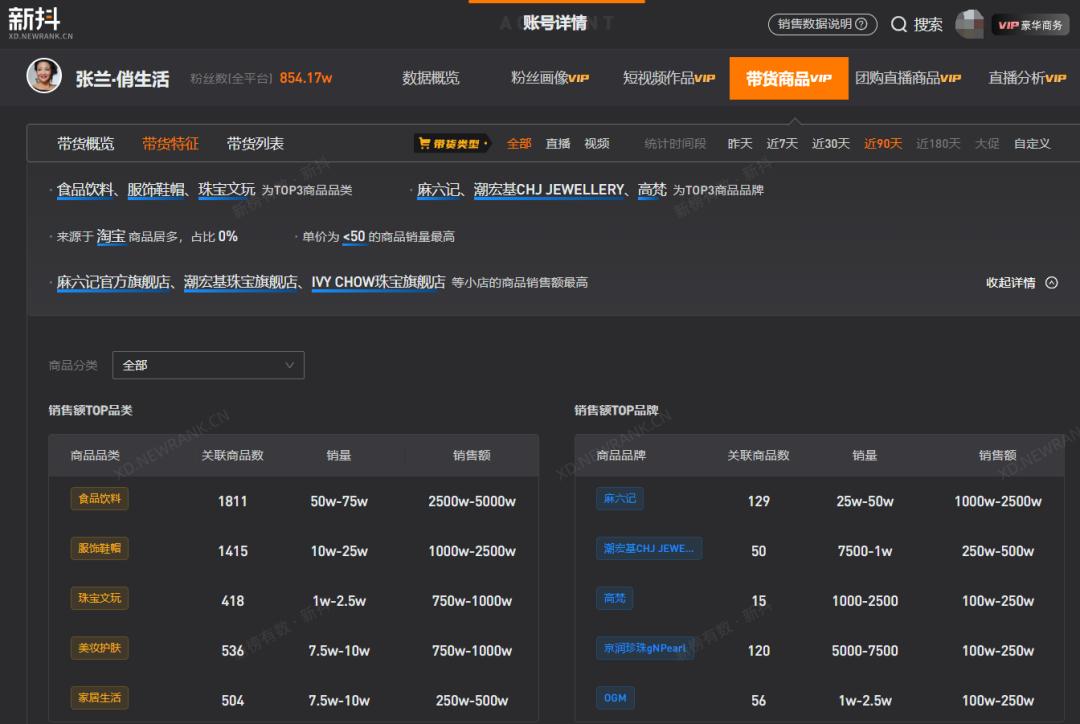Screen dimensions: 1080x724
Task: Click 珠宝文玩 category tag in table
Action: click(99, 598)
